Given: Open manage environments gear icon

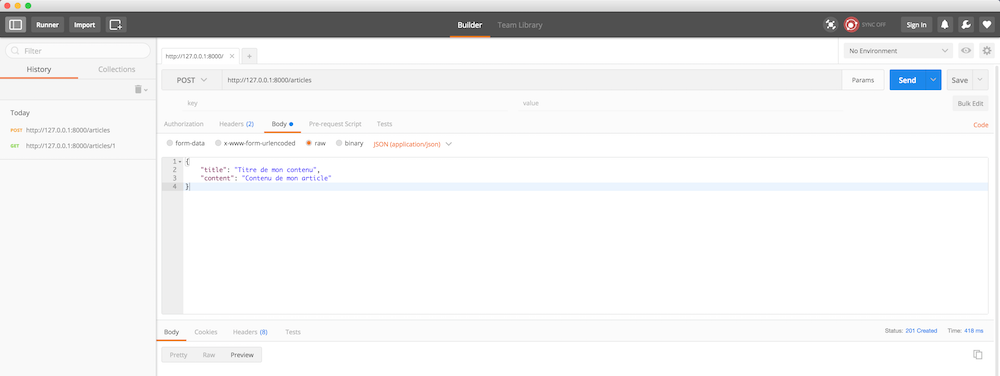Looking at the screenshot, I should coord(987,51).
